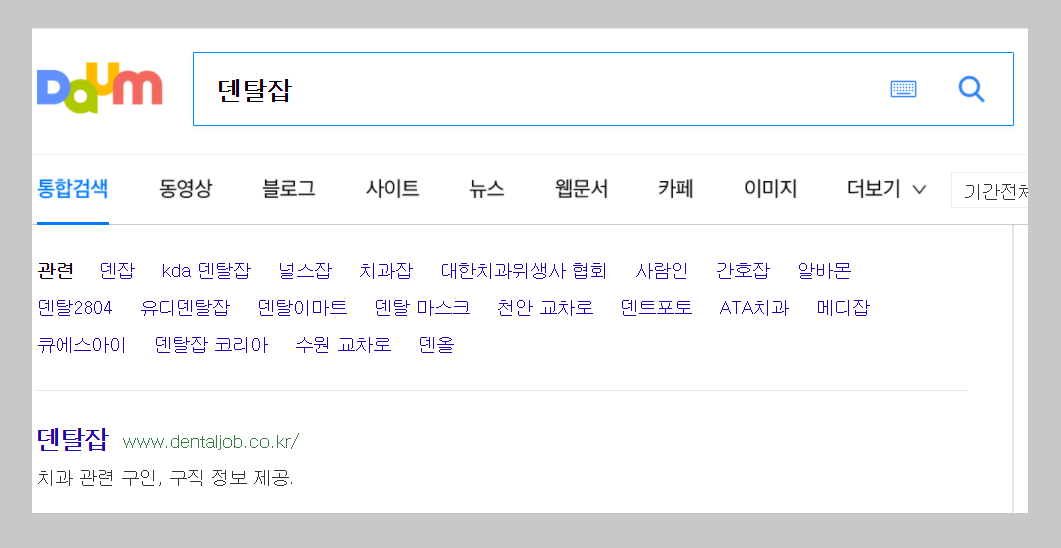Click related keyword 사람인

click(661, 271)
